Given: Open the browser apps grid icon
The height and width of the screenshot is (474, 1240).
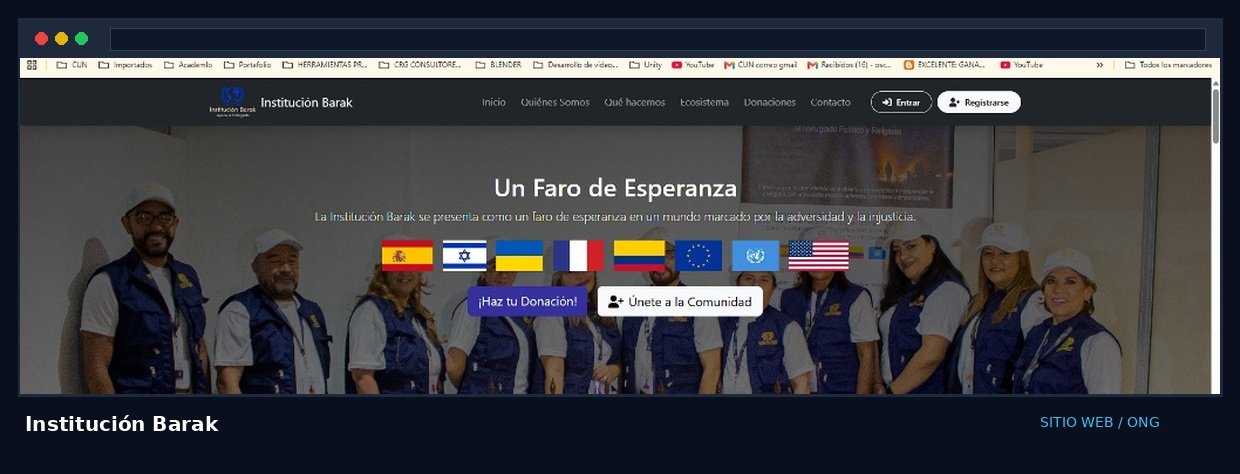Looking at the screenshot, I should [x=32, y=65].
